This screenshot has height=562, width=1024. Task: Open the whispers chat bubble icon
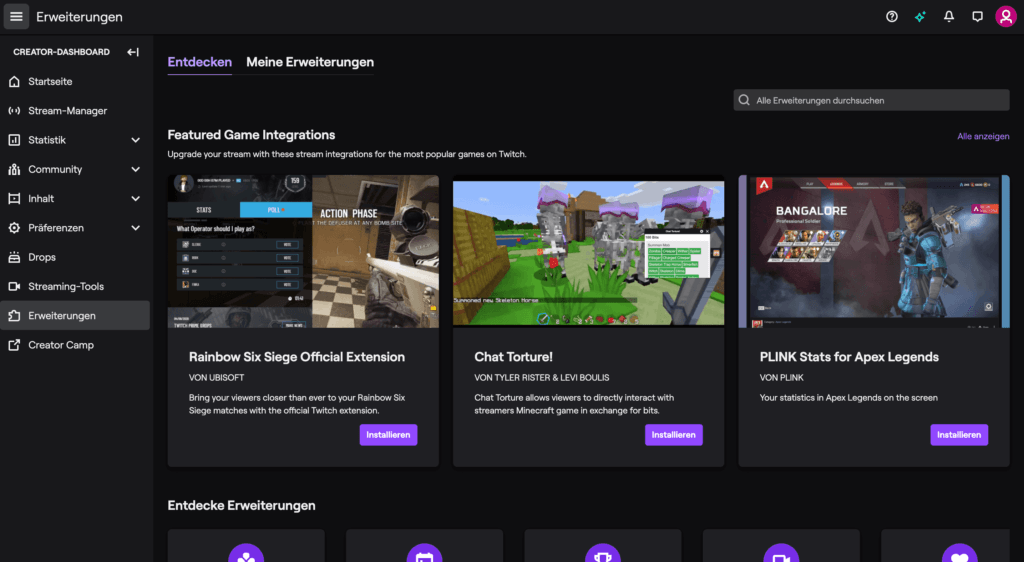tap(977, 17)
